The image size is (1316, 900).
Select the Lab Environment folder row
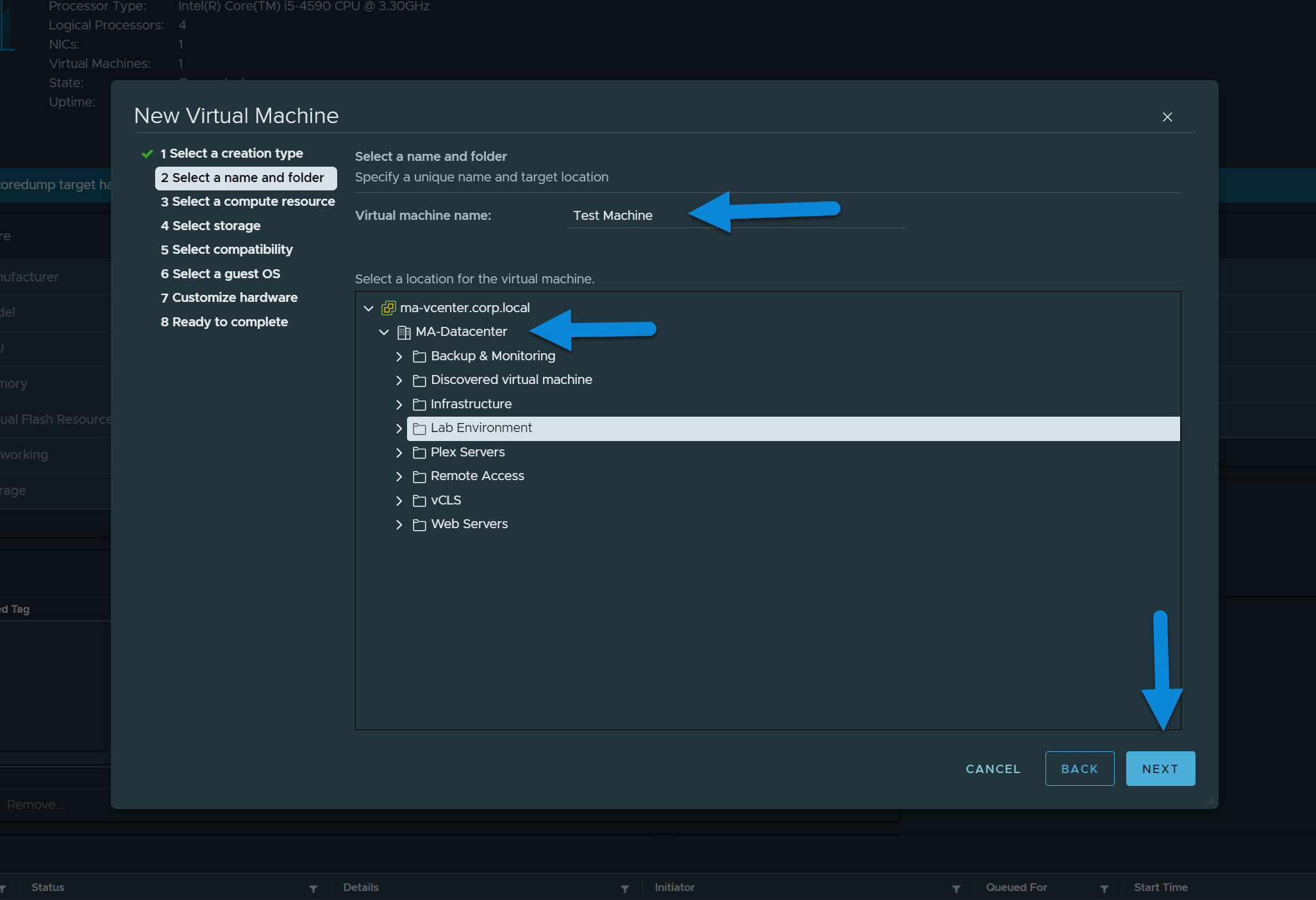coord(793,428)
